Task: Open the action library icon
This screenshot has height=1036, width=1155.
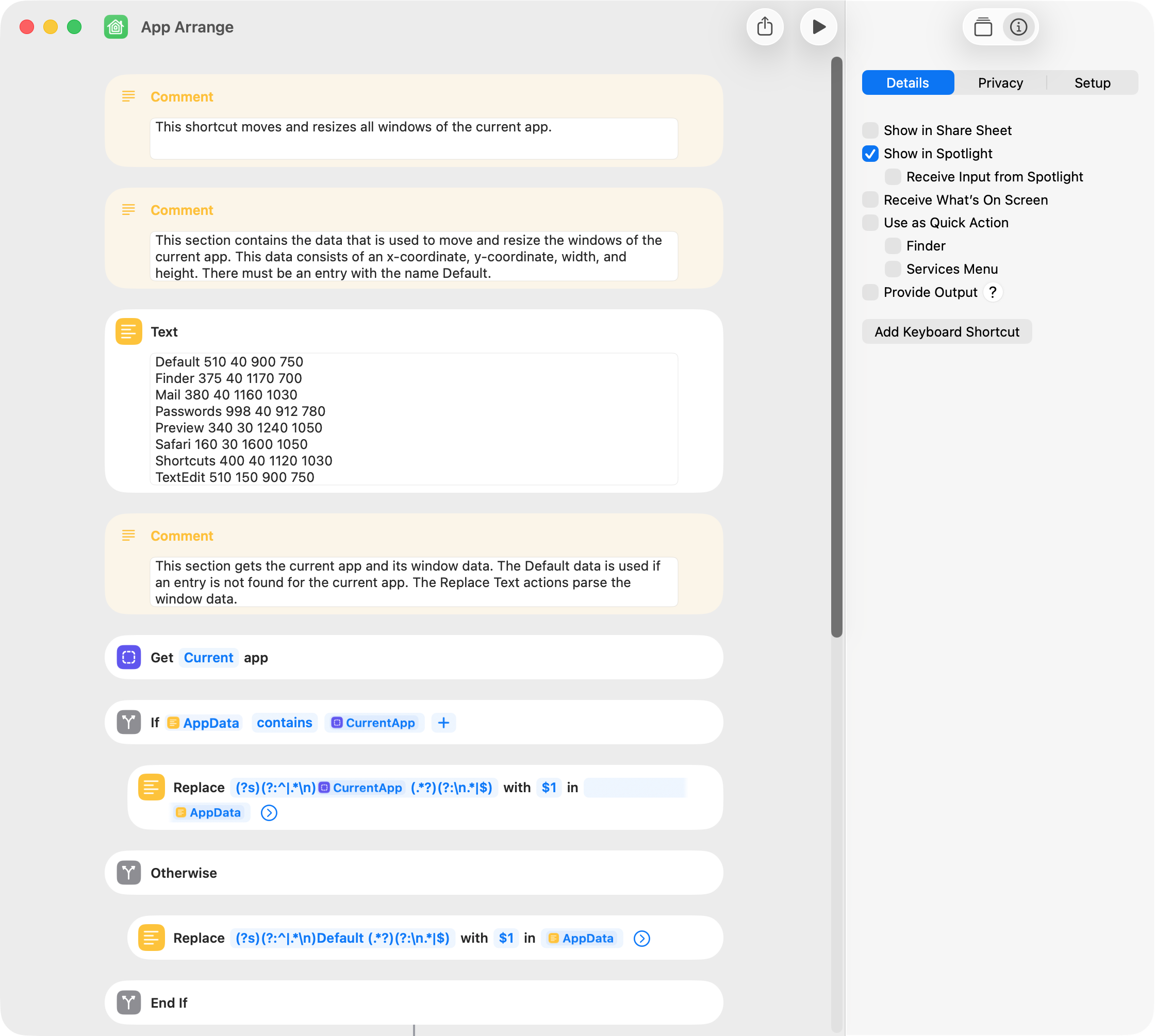Action: (x=983, y=27)
